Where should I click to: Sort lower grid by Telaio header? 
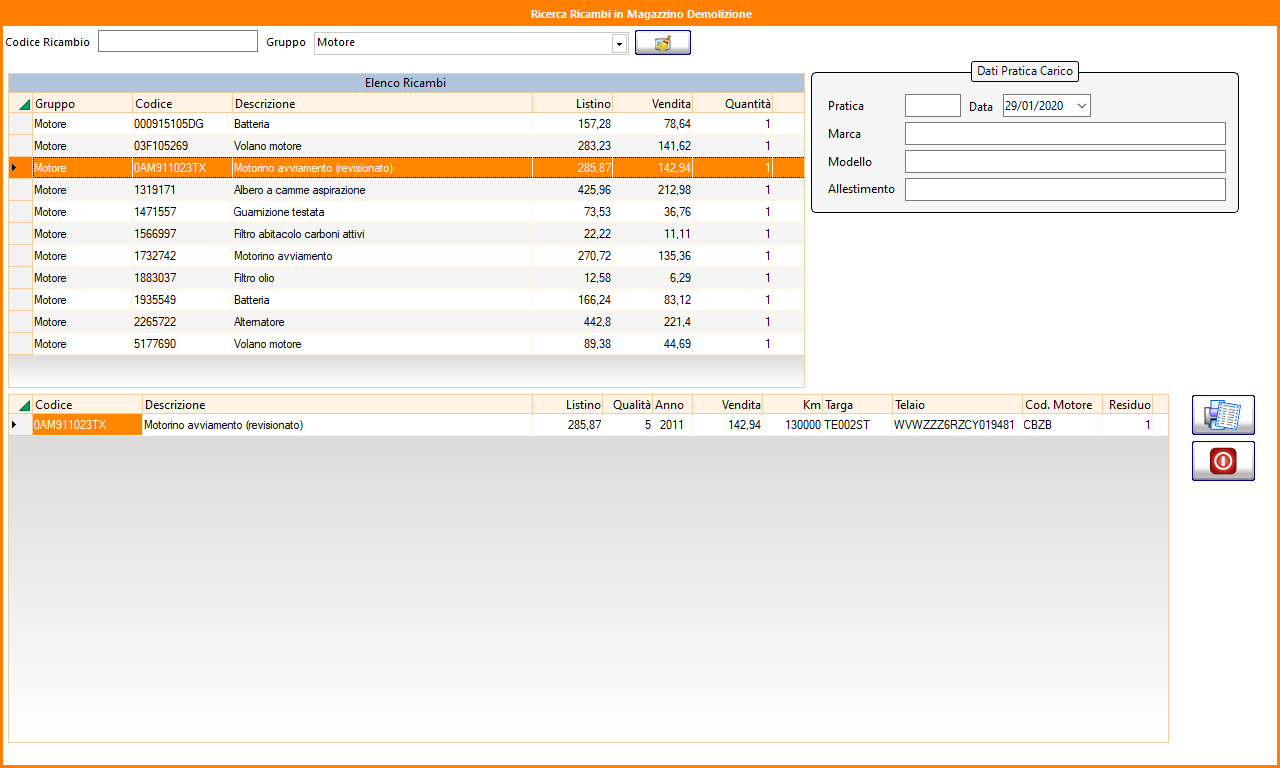957,405
